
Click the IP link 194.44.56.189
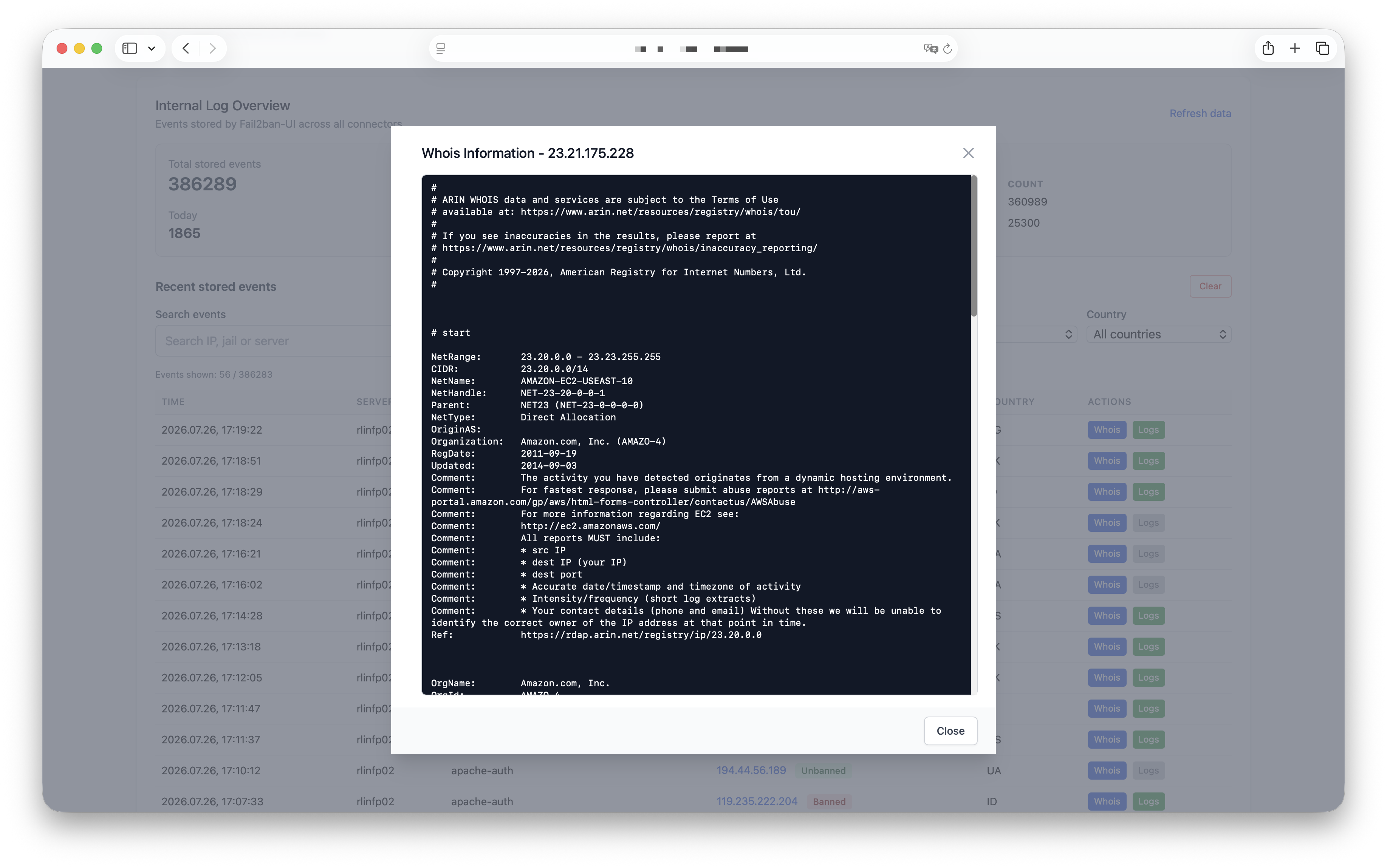[751, 771]
